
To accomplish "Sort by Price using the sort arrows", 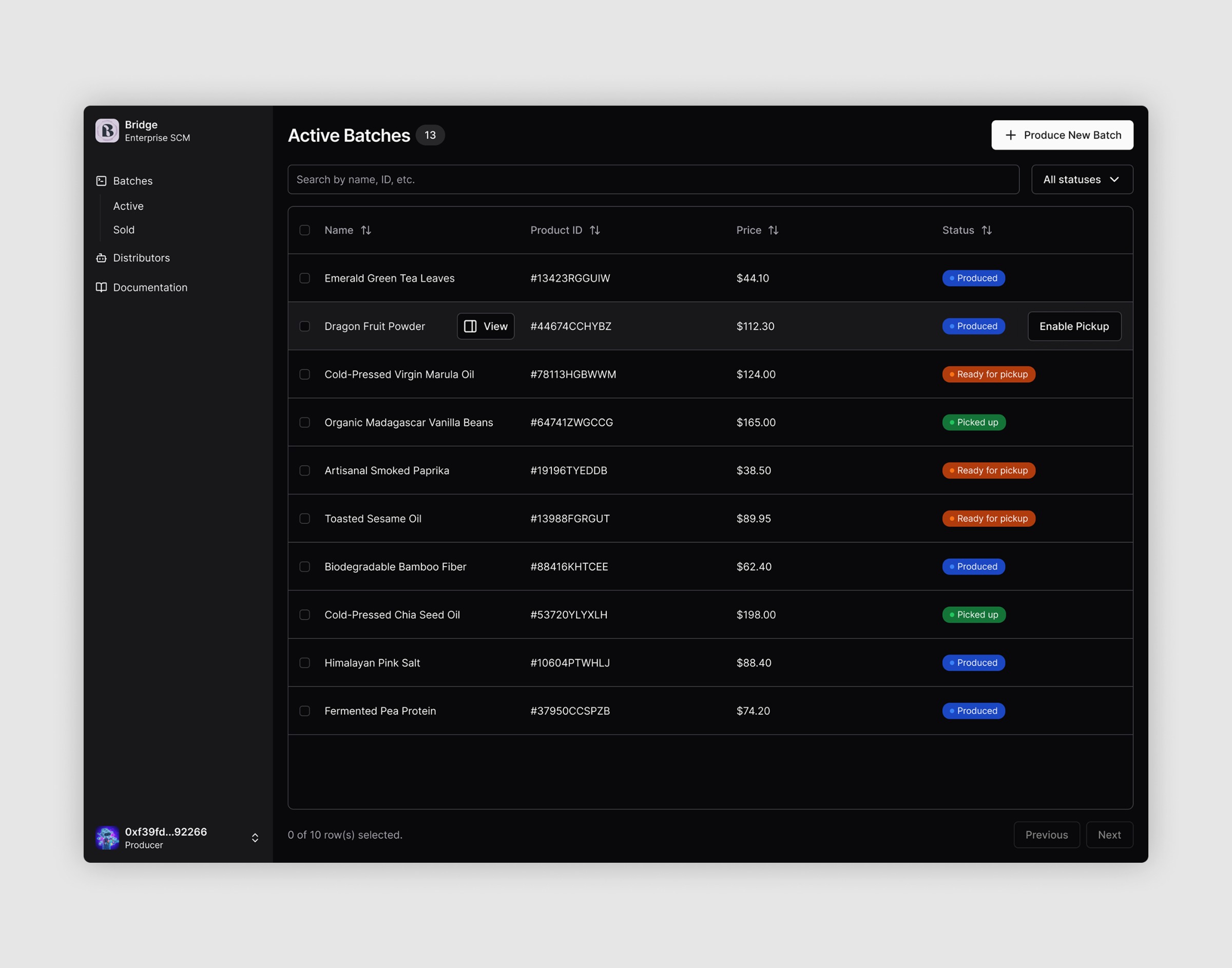I will point(774,230).
